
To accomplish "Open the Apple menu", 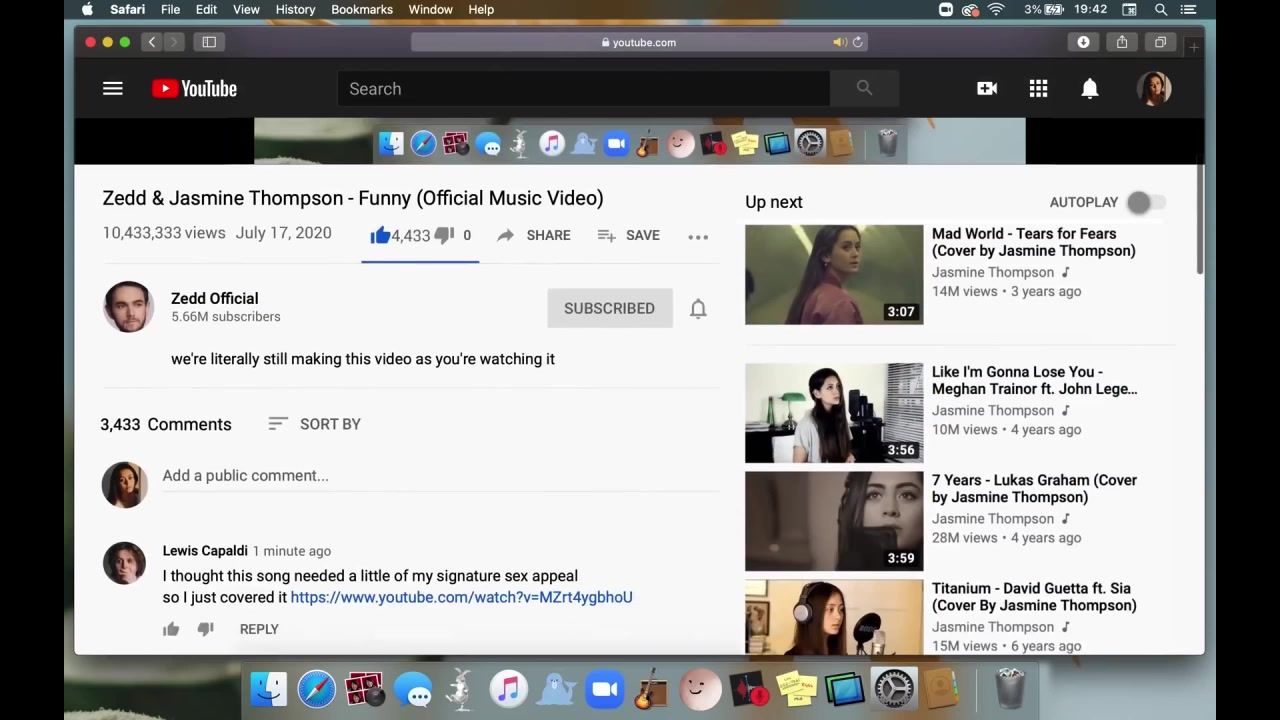I will (87, 9).
